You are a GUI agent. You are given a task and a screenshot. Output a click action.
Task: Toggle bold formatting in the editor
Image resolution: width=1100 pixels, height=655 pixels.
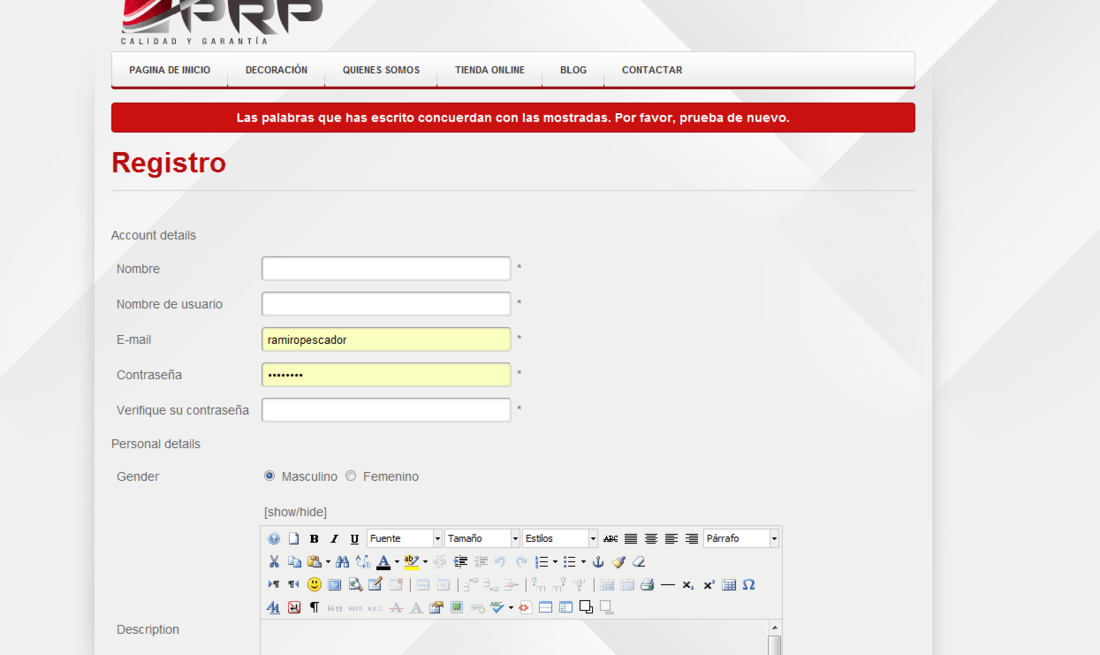tap(314, 539)
